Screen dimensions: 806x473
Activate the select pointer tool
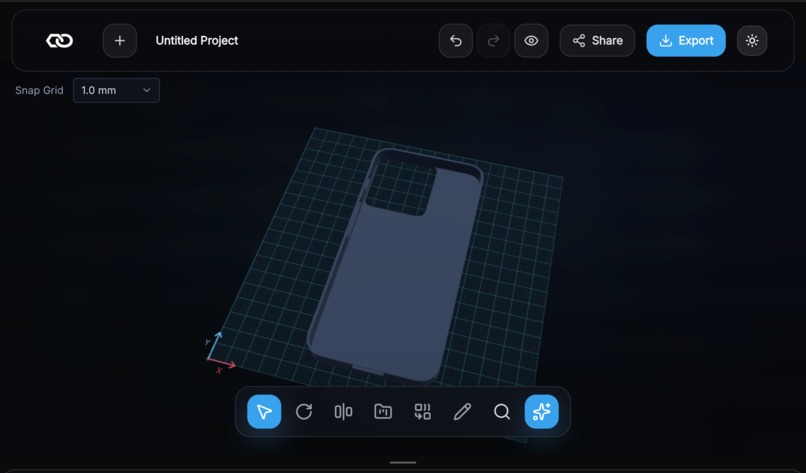(264, 412)
